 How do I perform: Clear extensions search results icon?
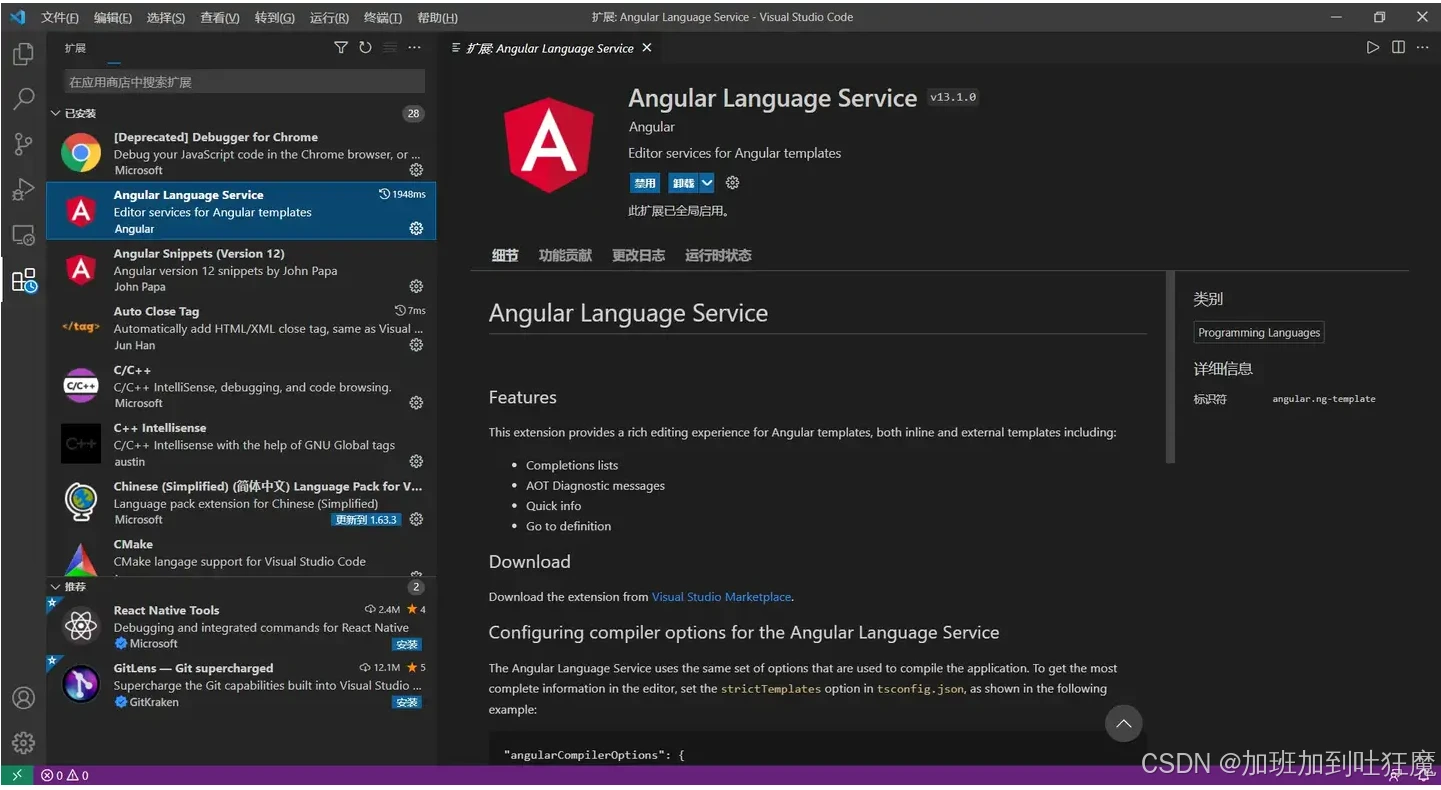point(390,48)
